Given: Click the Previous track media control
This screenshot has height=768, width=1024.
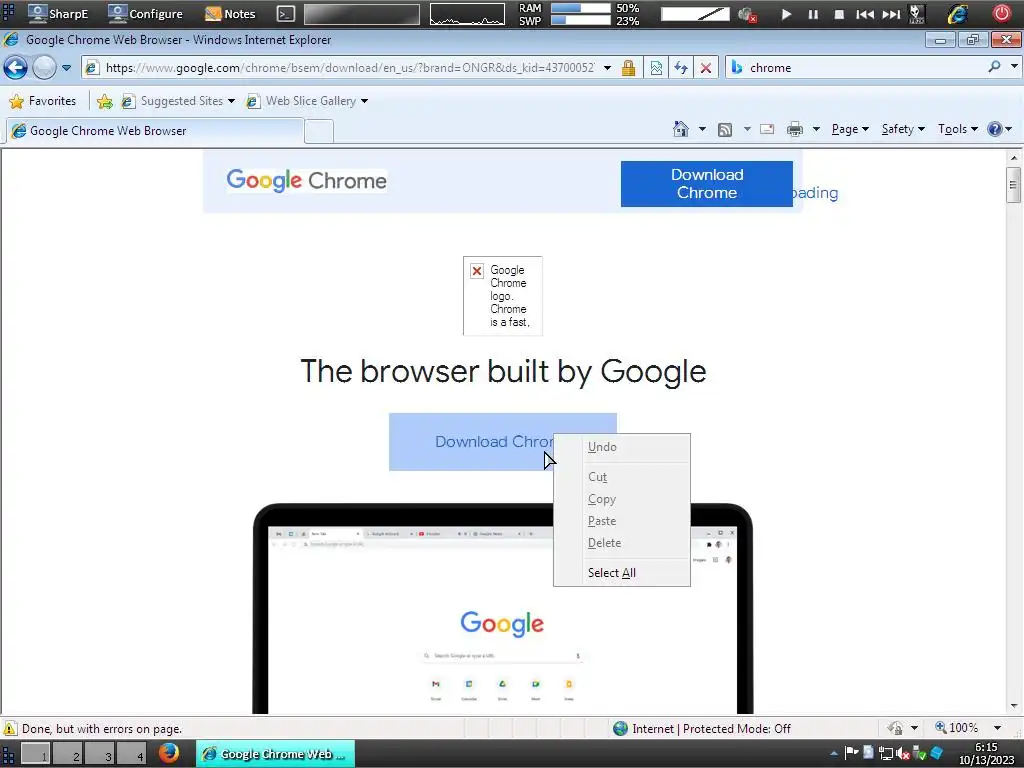Looking at the screenshot, I should (865, 14).
